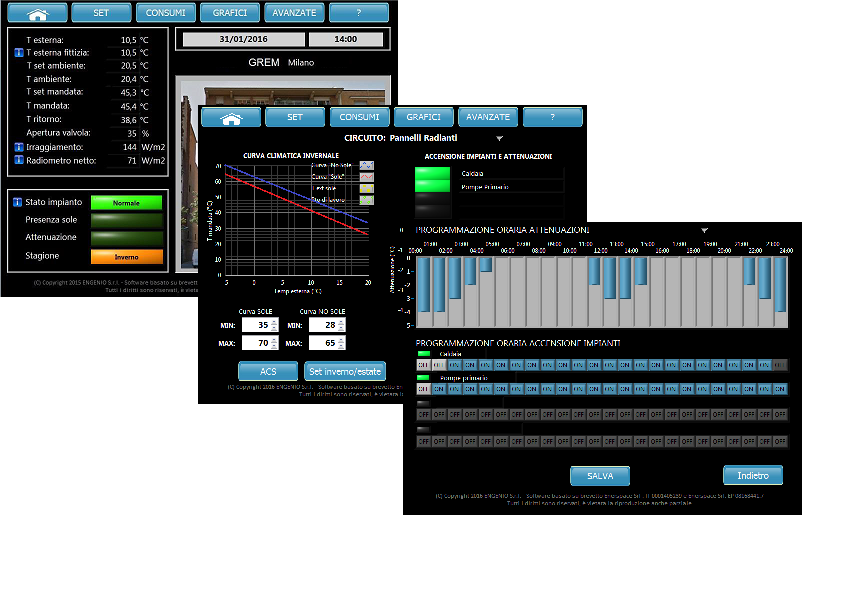Go back with the Indietro button
The height and width of the screenshot is (597, 866).
(x=753, y=476)
